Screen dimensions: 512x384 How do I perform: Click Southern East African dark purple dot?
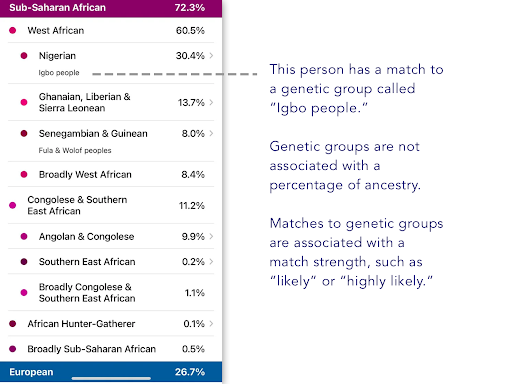pyautogui.click(x=24, y=262)
